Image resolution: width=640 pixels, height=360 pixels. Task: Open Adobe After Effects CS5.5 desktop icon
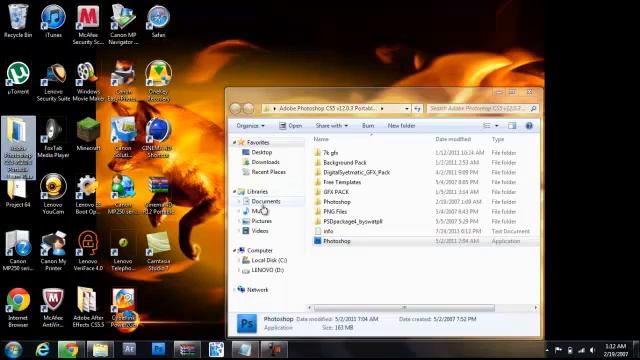pyautogui.click(x=88, y=307)
